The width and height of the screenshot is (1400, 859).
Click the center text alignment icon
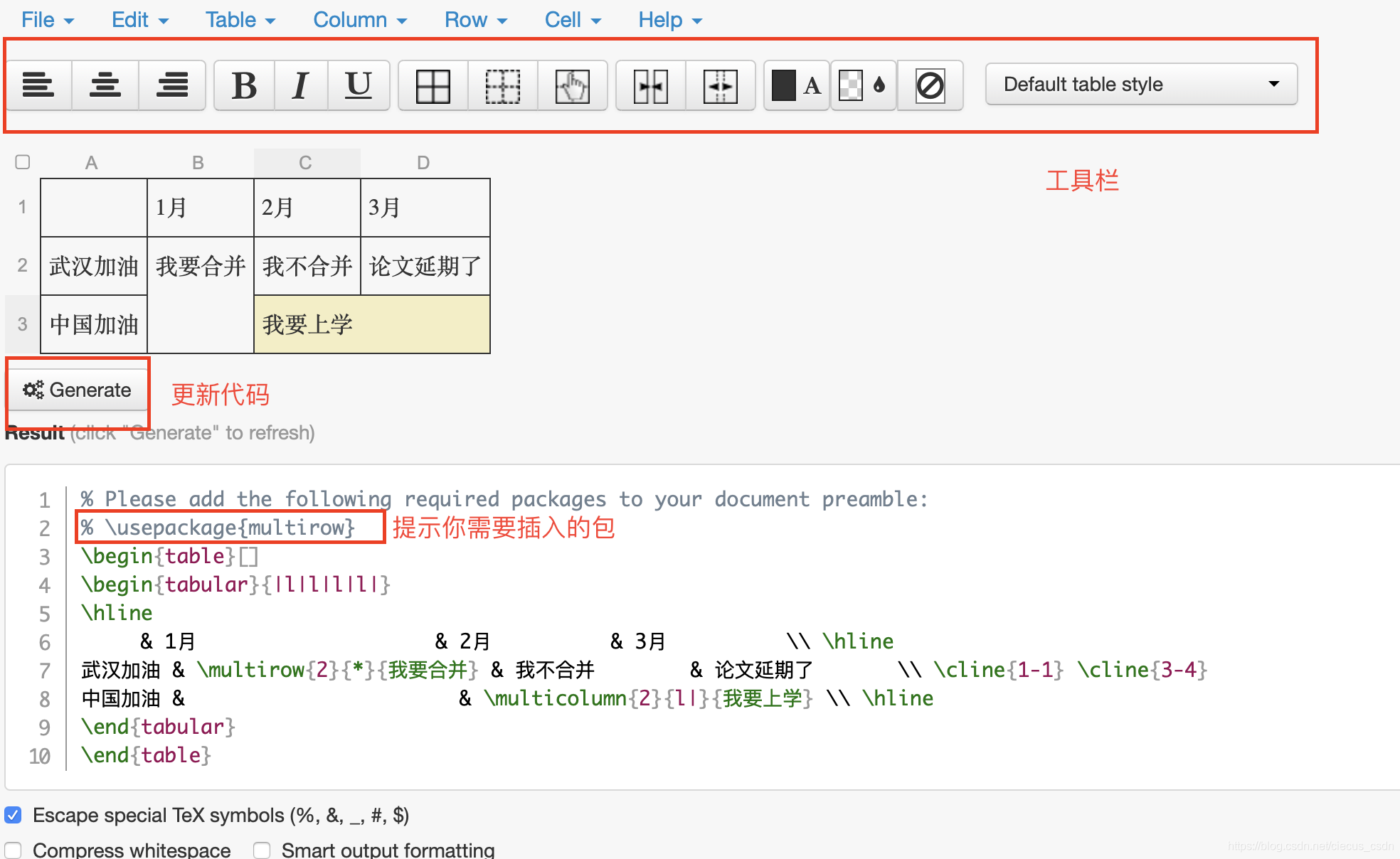tap(105, 85)
